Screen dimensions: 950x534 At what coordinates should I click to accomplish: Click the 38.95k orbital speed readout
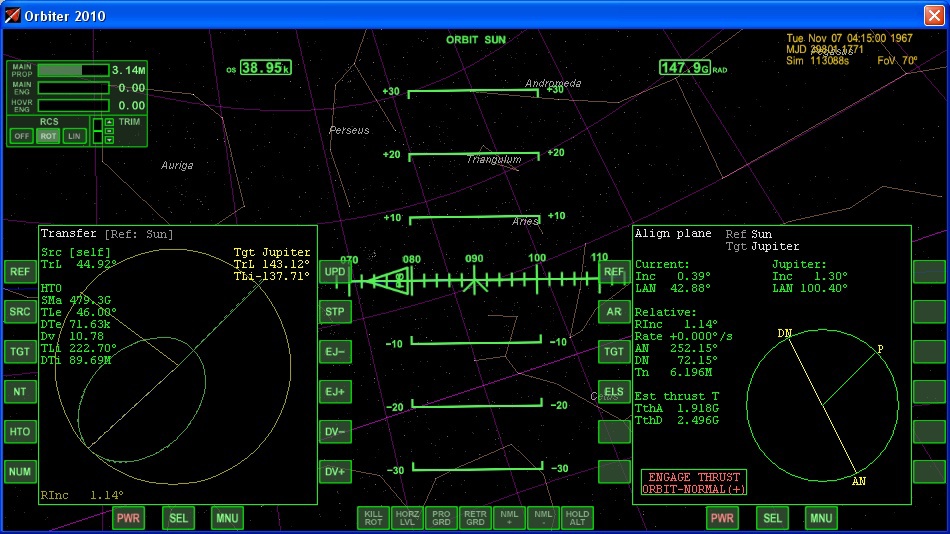265,67
